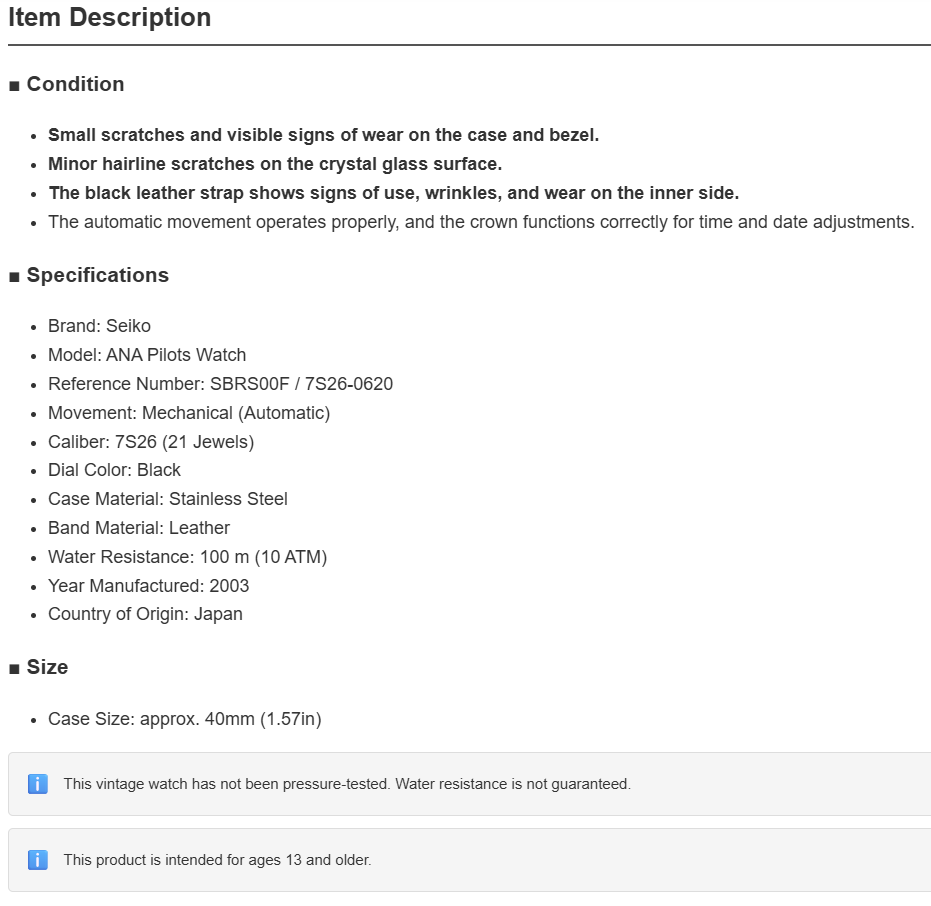Click the Water Resistance: 100 m line
Screen dimensions: 931x906
click(x=188, y=557)
